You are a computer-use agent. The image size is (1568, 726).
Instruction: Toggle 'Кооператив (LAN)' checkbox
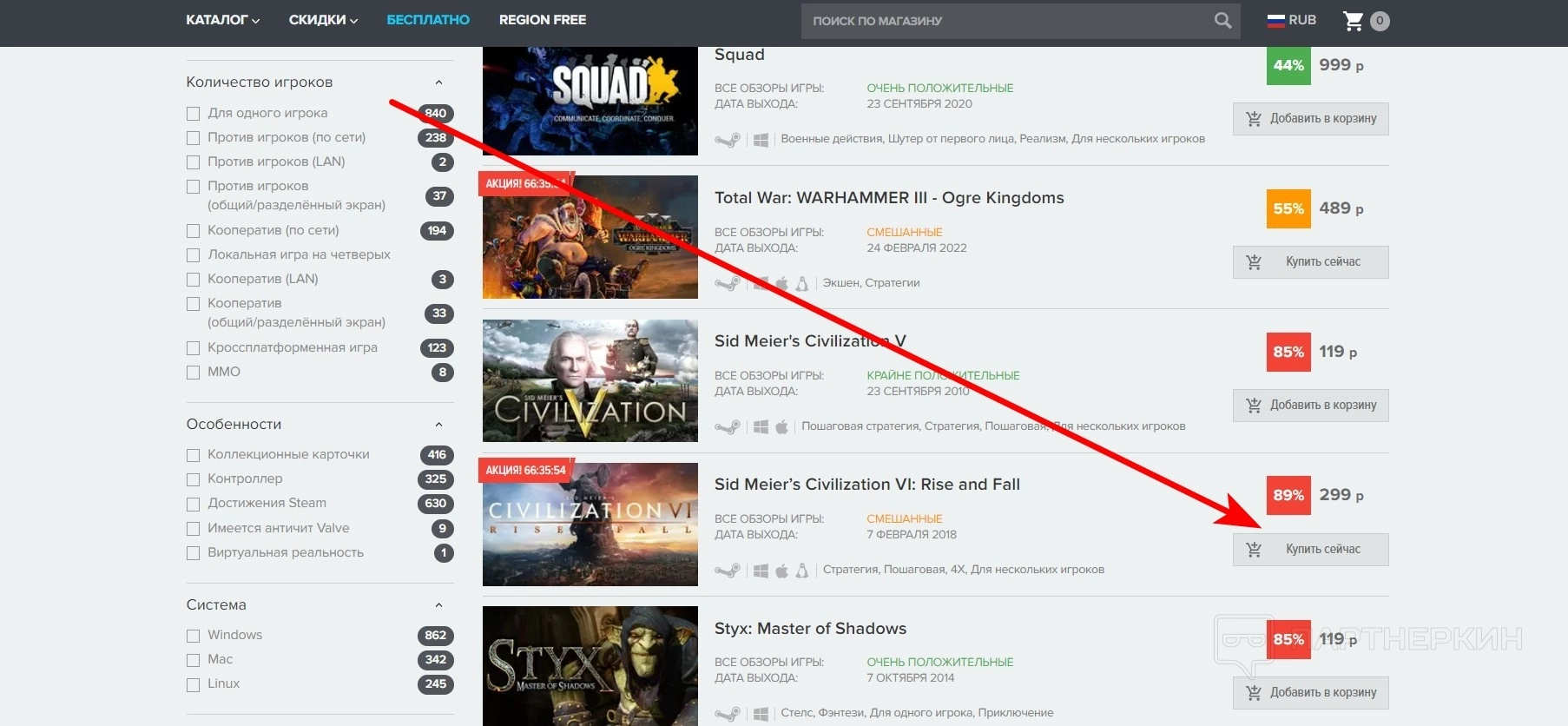click(x=193, y=280)
